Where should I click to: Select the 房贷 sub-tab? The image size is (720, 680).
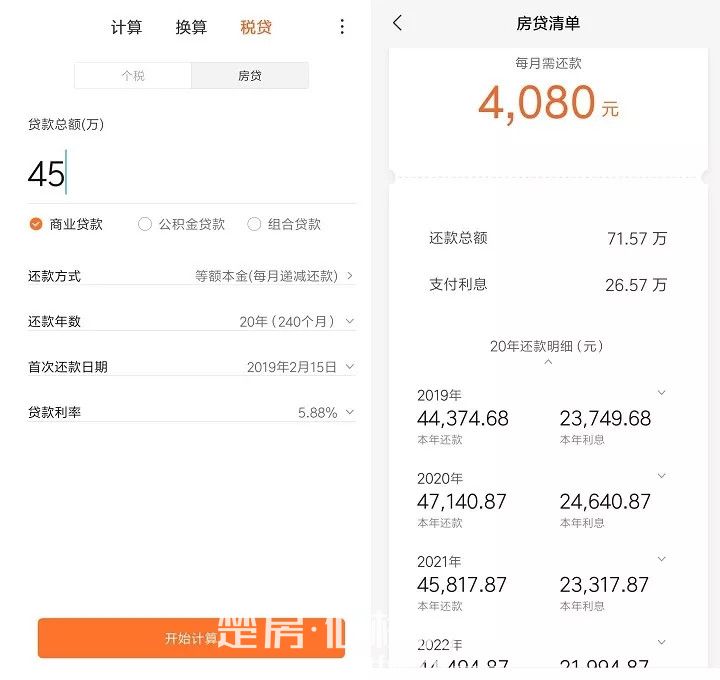[250, 75]
